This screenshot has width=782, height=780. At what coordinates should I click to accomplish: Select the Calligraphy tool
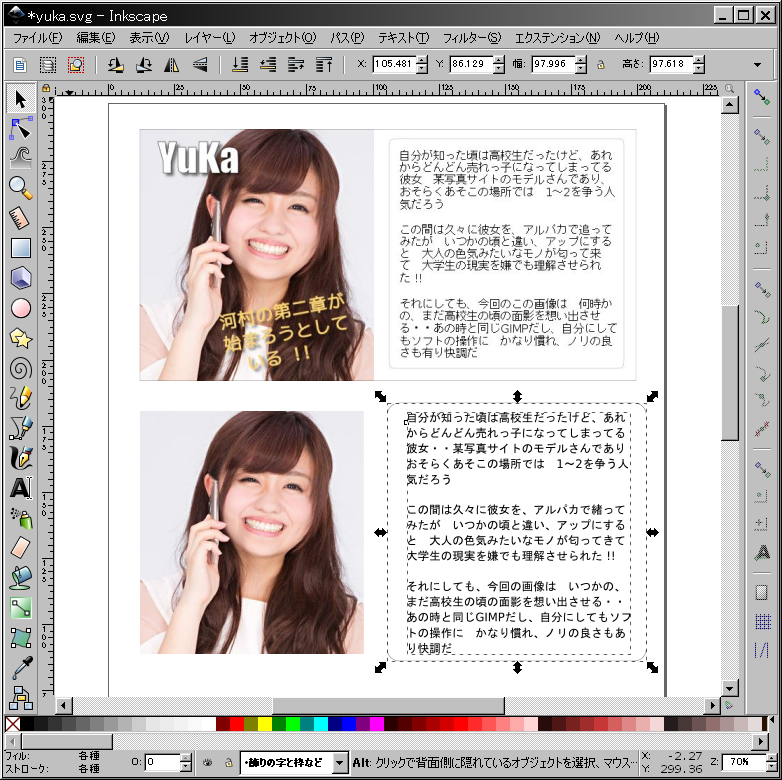click(x=21, y=458)
